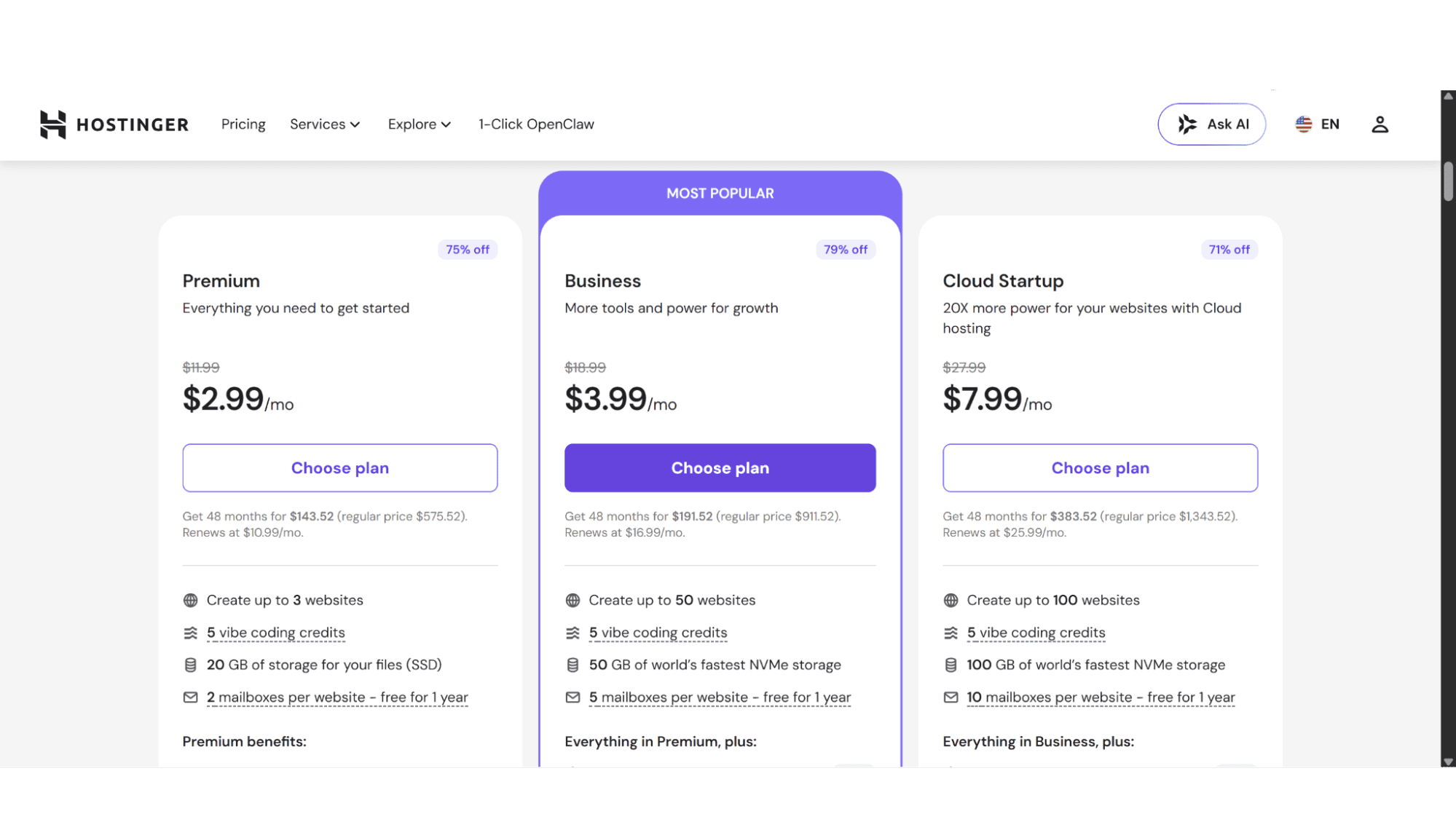The height and width of the screenshot is (819, 1456).
Task: Open the user account profile icon
Action: (x=1380, y=124)
